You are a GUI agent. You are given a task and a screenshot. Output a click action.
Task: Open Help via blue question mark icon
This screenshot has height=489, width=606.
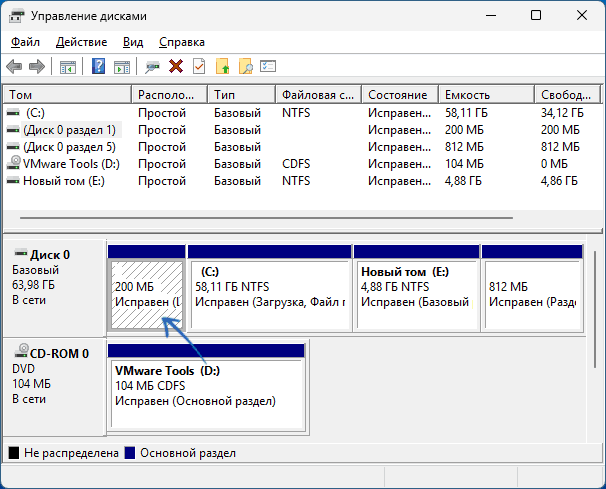click(x=99, y=66)
